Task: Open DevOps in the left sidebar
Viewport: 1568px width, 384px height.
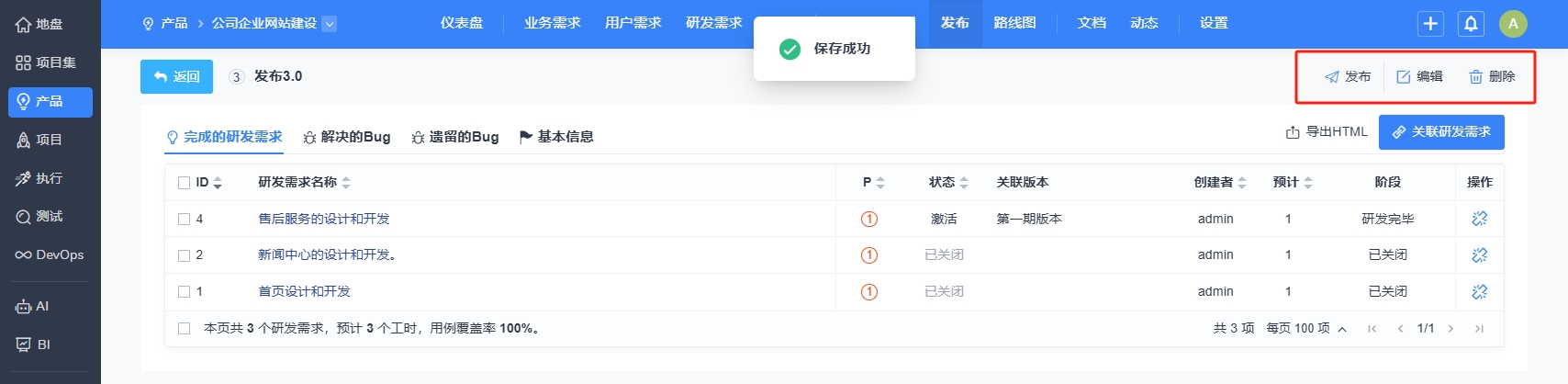Action: (50, 254)
